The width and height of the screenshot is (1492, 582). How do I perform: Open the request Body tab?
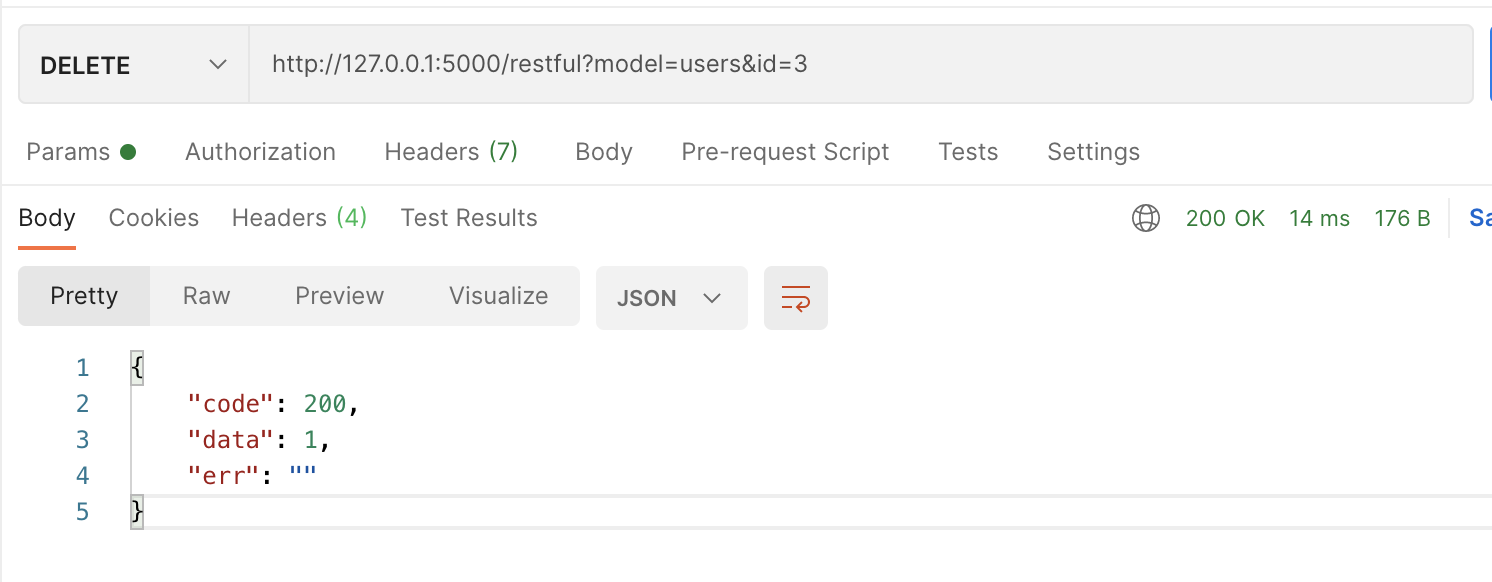(x=604, y=152)
